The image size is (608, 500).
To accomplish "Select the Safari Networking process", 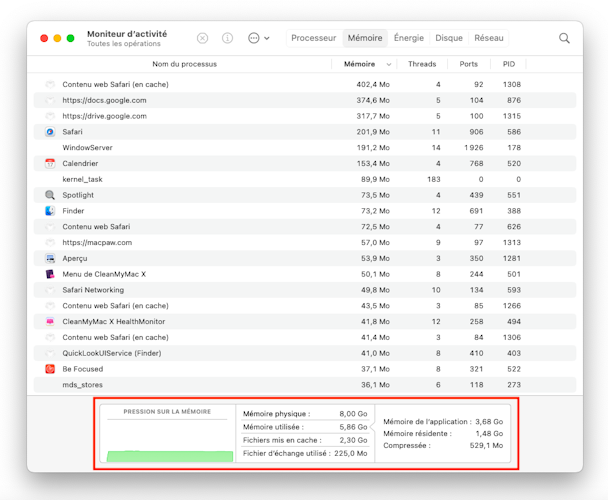I will [x=93, y=290].
